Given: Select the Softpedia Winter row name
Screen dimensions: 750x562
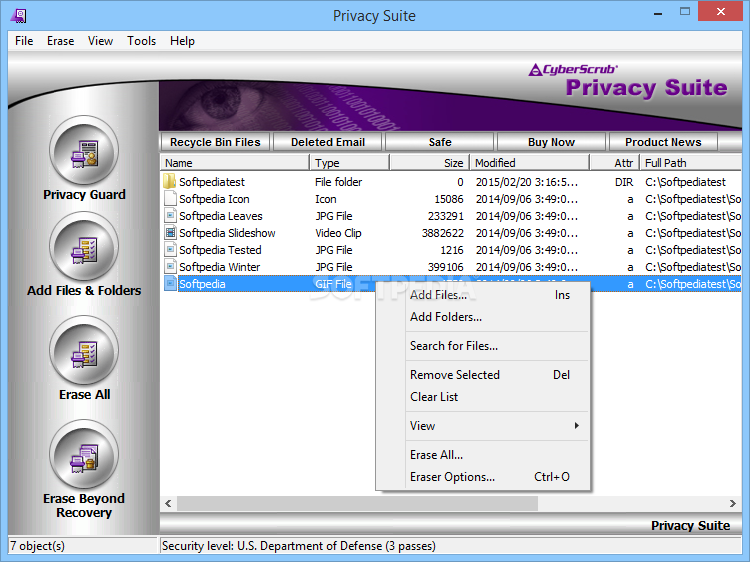Looking at the screenshot, I should (220, 267).
